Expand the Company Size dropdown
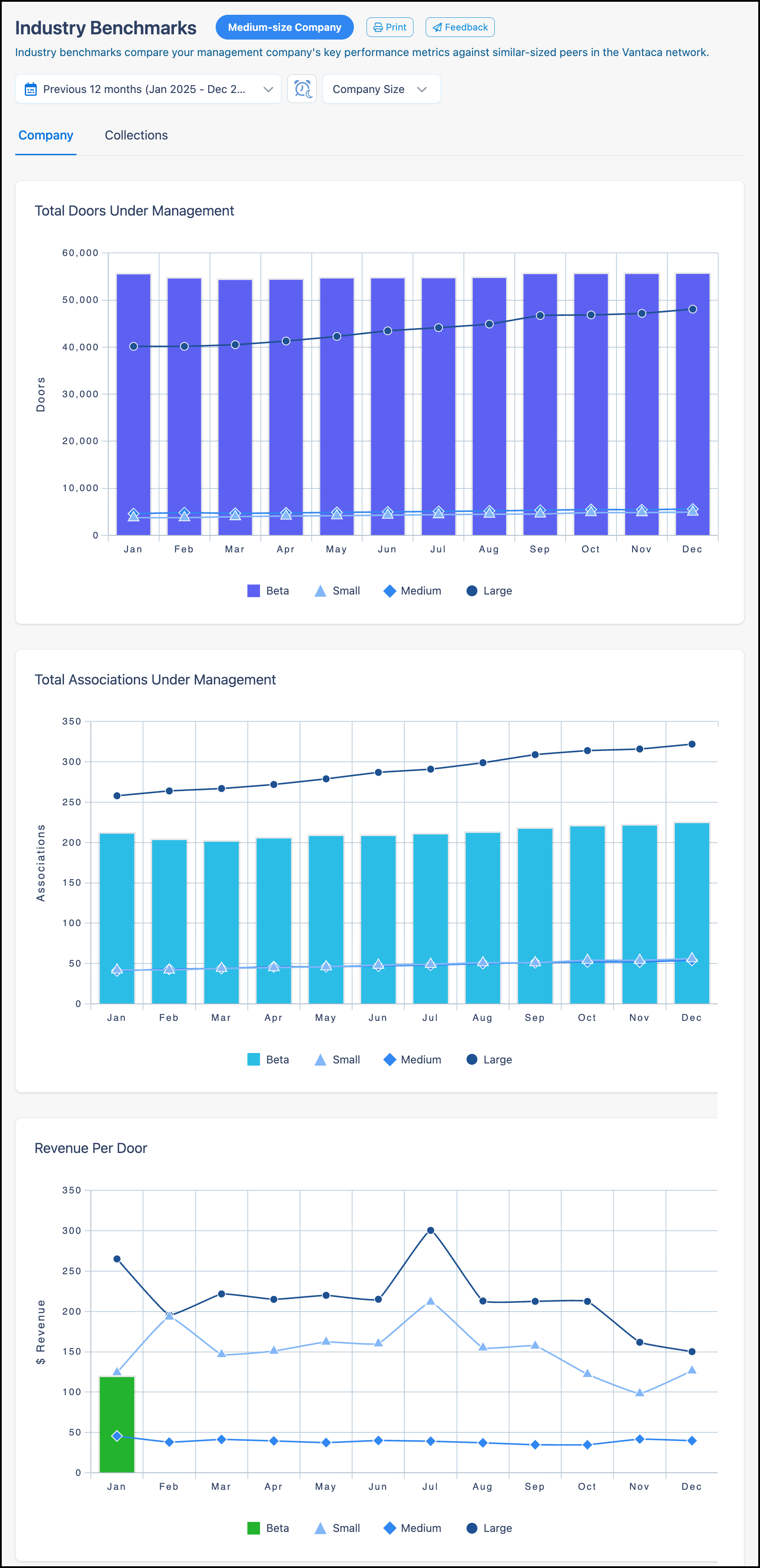760x1568 pixels. [x=382, y=89]
